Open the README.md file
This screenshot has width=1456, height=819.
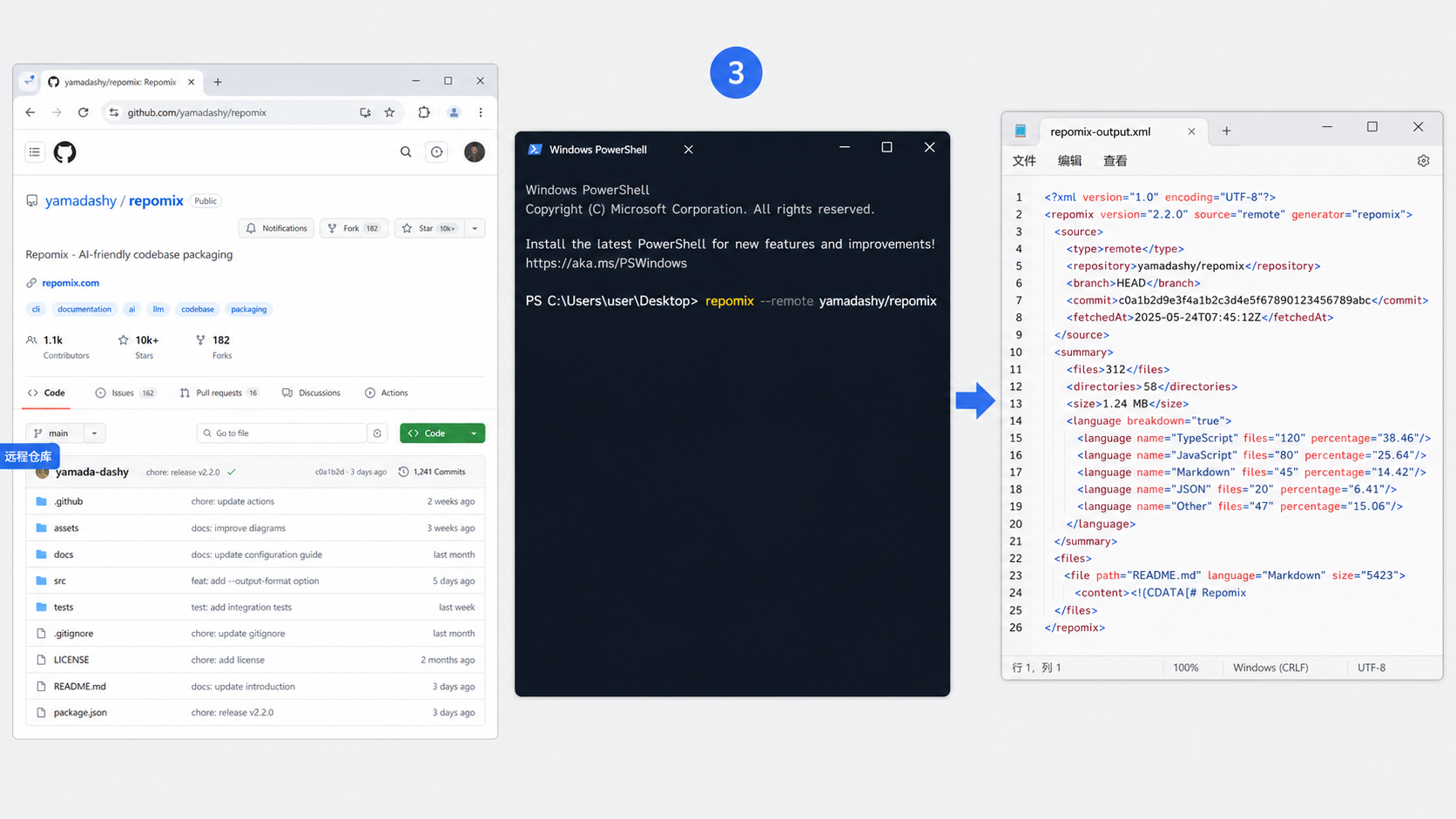(80, 687)
